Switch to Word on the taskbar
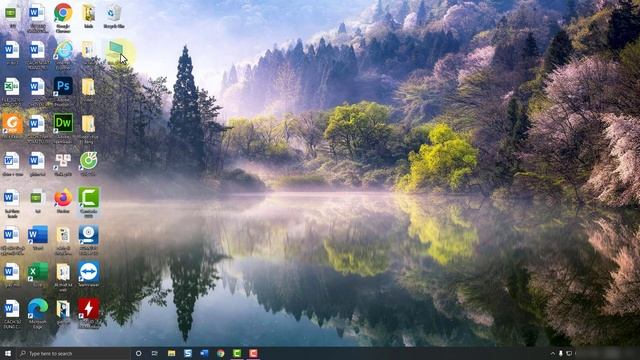The image size is (640, 360). pyautogui.click(x=204, y=353)
